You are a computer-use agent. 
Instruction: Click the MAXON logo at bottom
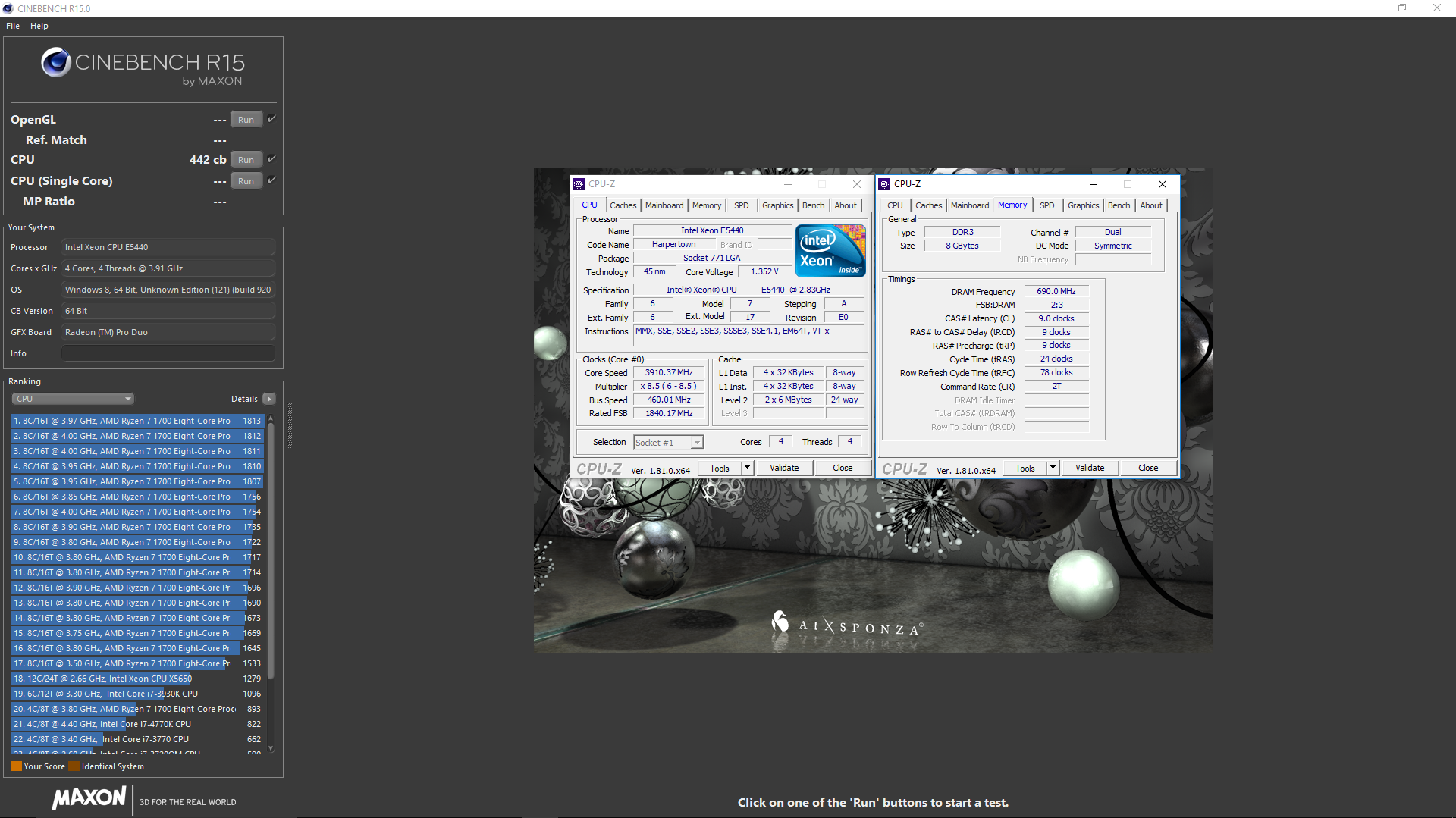(89, 798)
